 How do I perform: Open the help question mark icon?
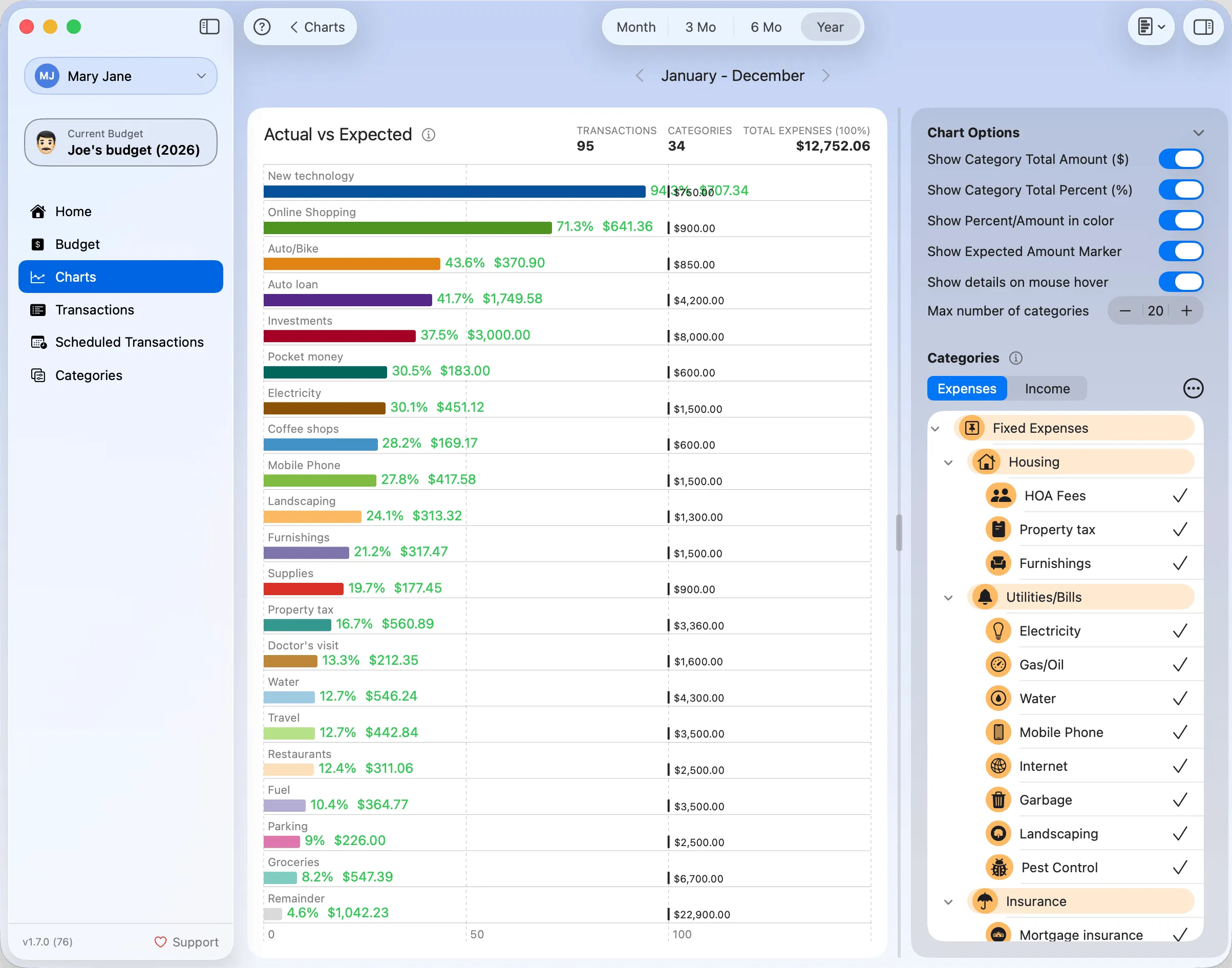pyautogui.click(x=262, y=27)
